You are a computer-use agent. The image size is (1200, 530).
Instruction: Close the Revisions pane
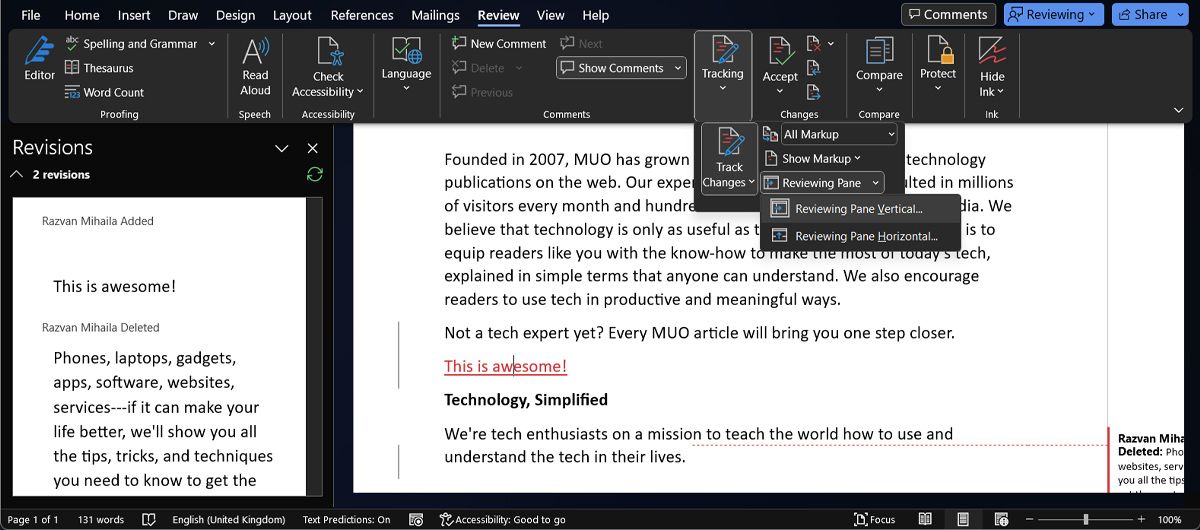[312, 148]
